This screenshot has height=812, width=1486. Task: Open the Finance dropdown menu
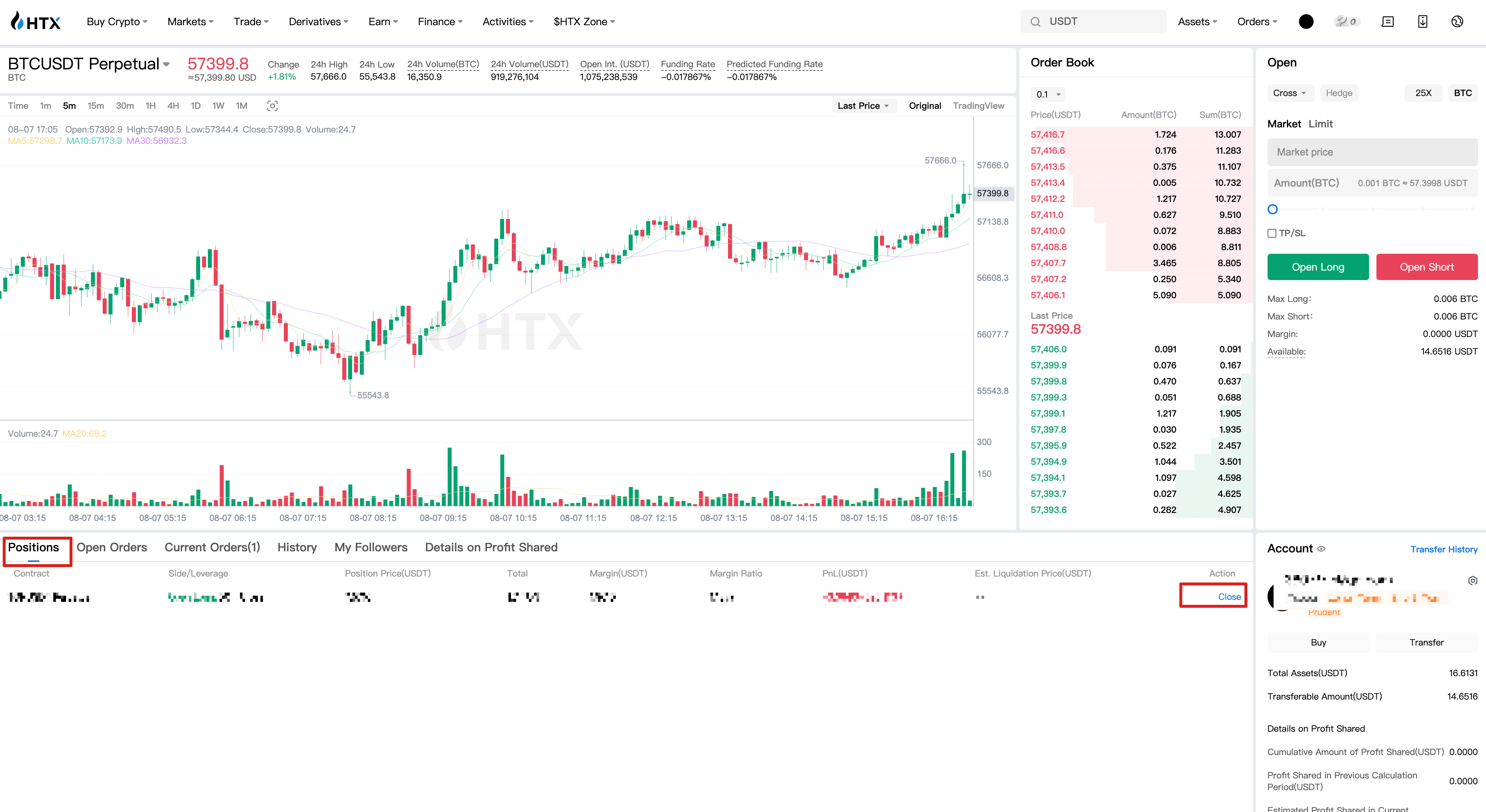440,21
